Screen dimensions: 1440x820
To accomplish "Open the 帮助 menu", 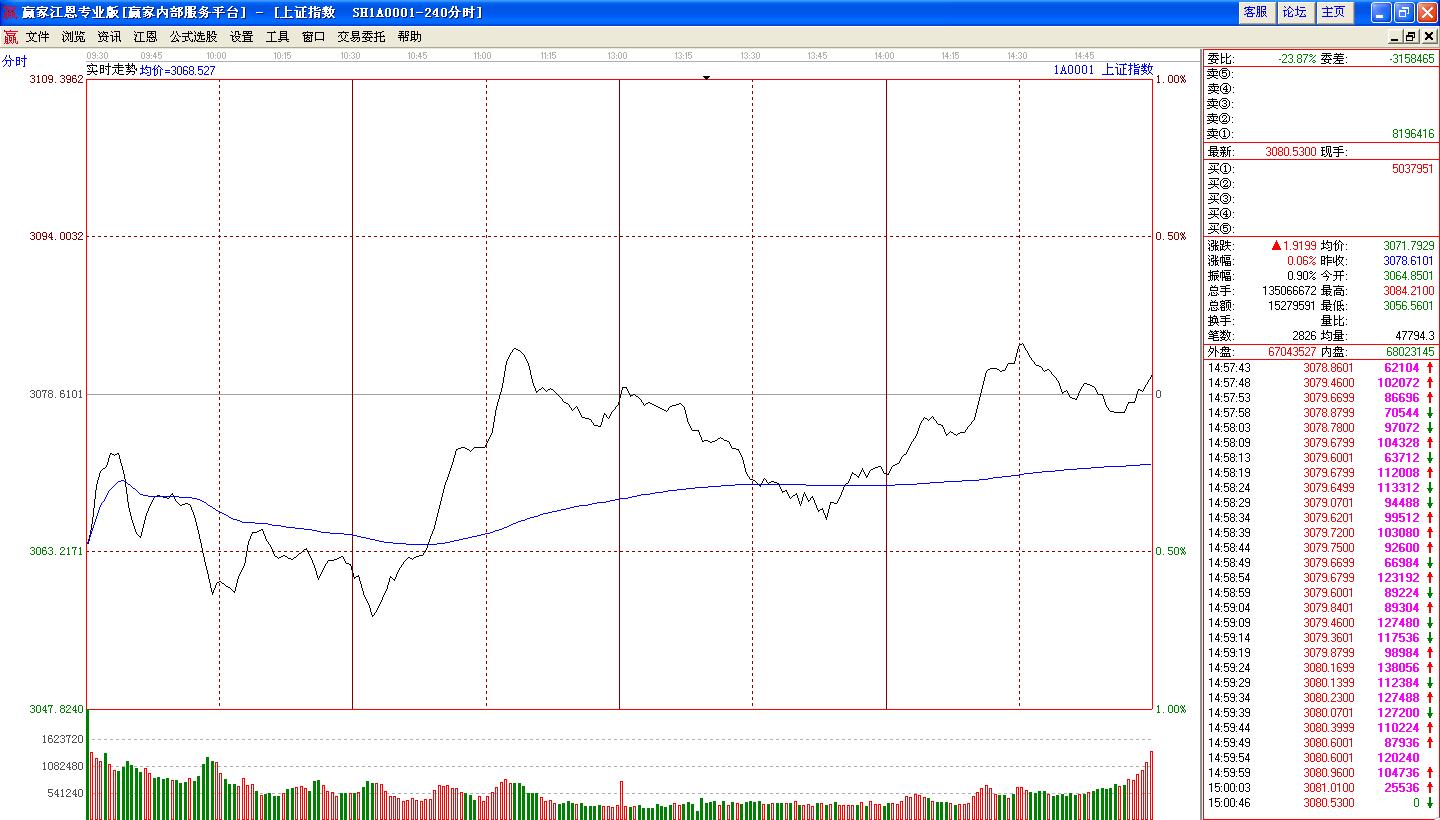I will tap(410, 37).
